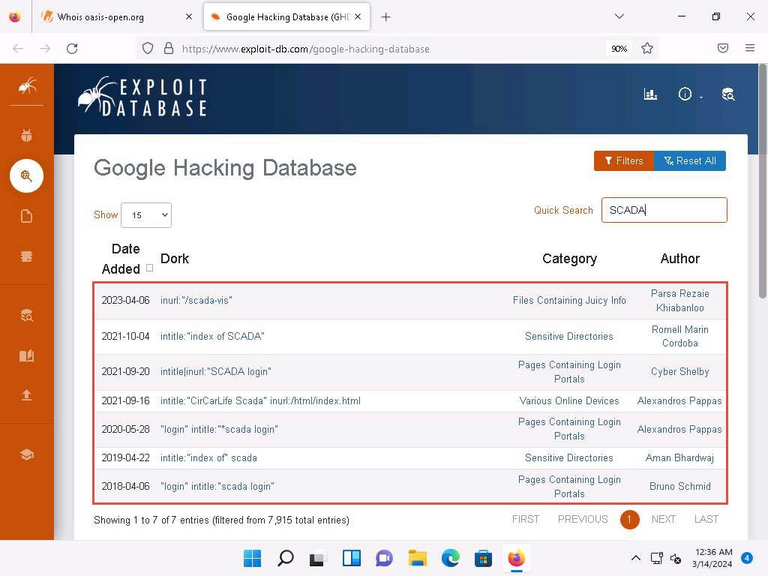Go to NEXT results page
The width and height of the screenshot is (768, 576).
663,519
